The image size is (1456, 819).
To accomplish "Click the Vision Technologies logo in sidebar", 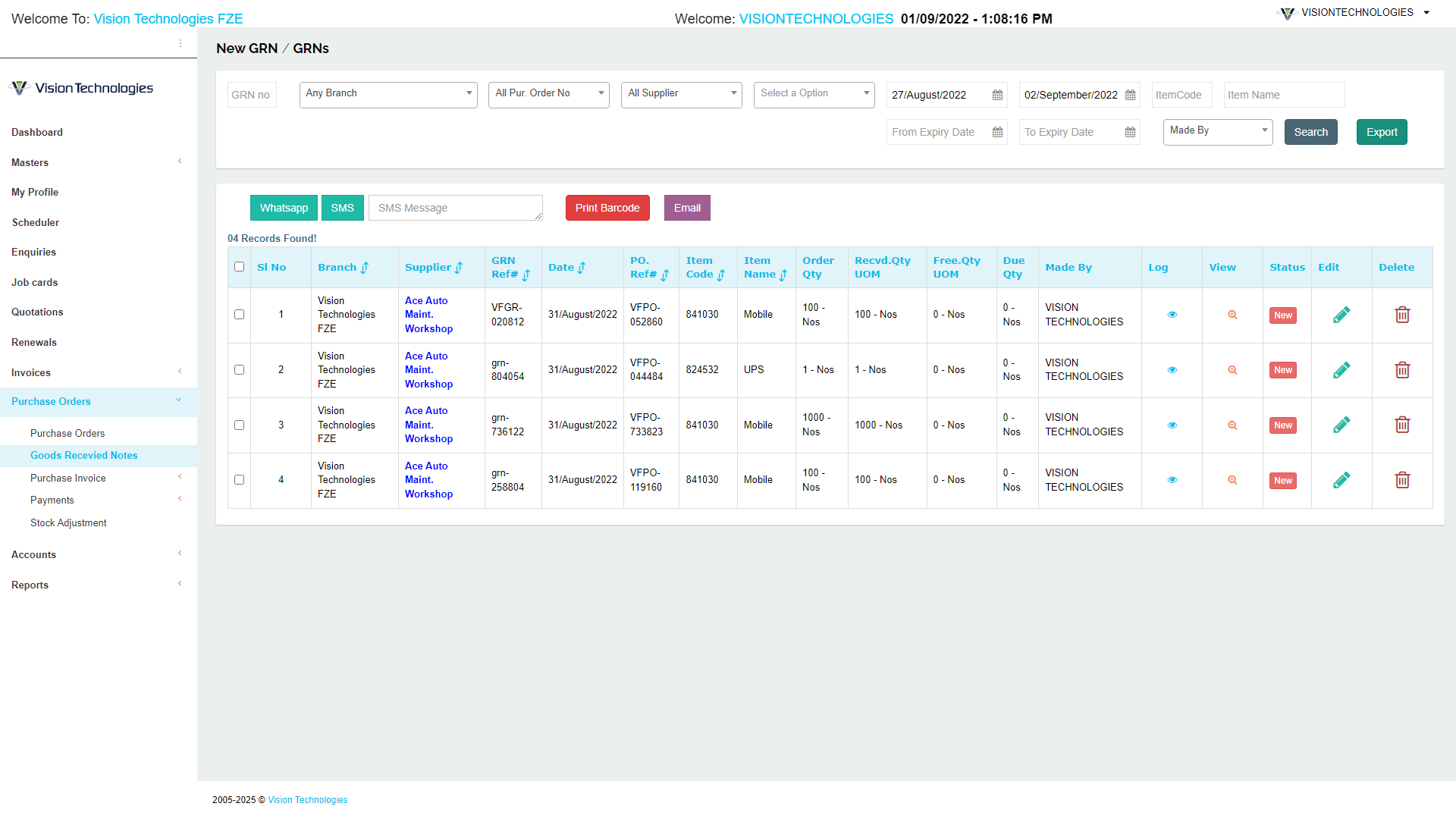I will [x=80, y=87].
